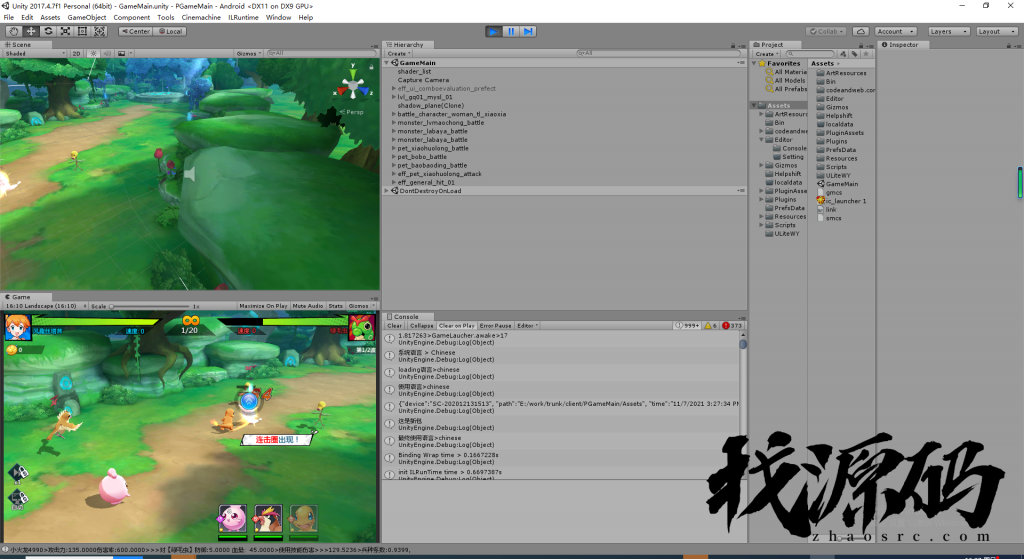The height and width of the screenshot is (559, 1024).
Task: Toggle Local coordinate mode button
Action: pos(170,31)
